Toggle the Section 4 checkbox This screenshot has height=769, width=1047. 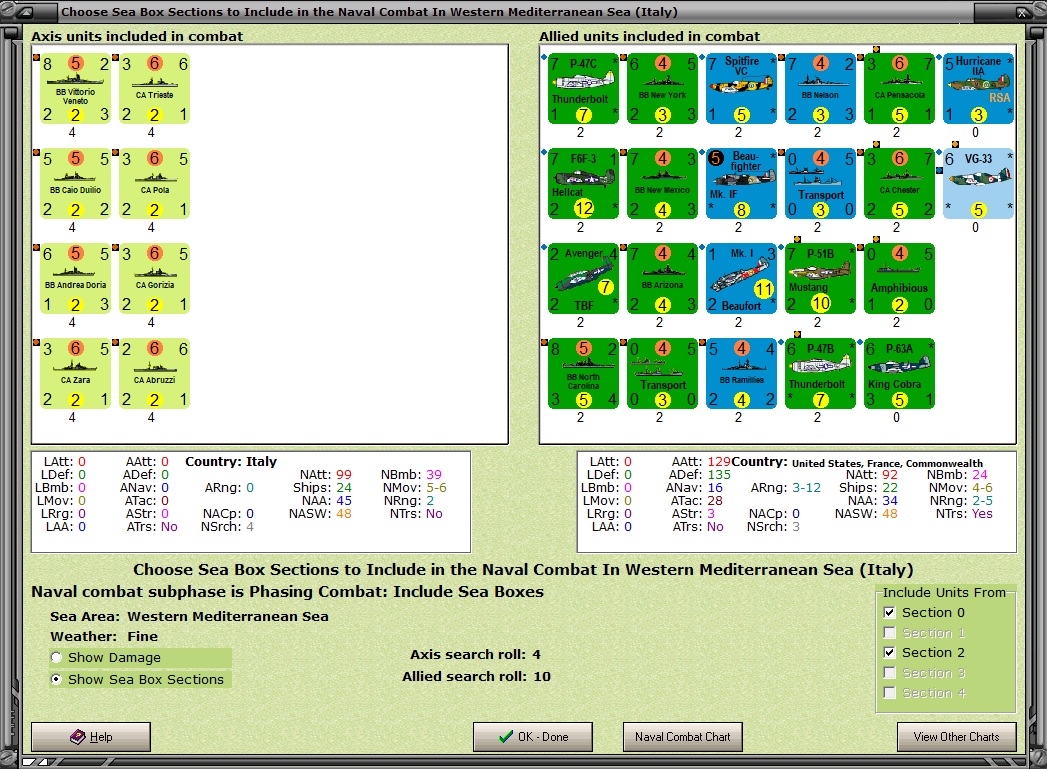click(x=889, y=692)
